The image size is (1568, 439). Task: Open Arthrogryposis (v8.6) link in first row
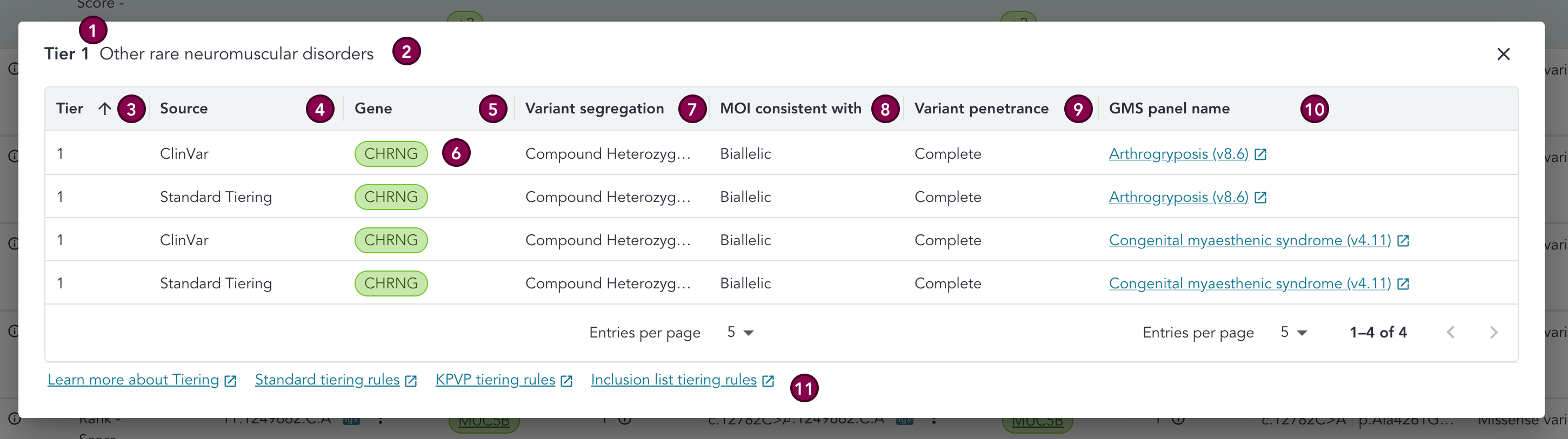(x=1178, y=154)
